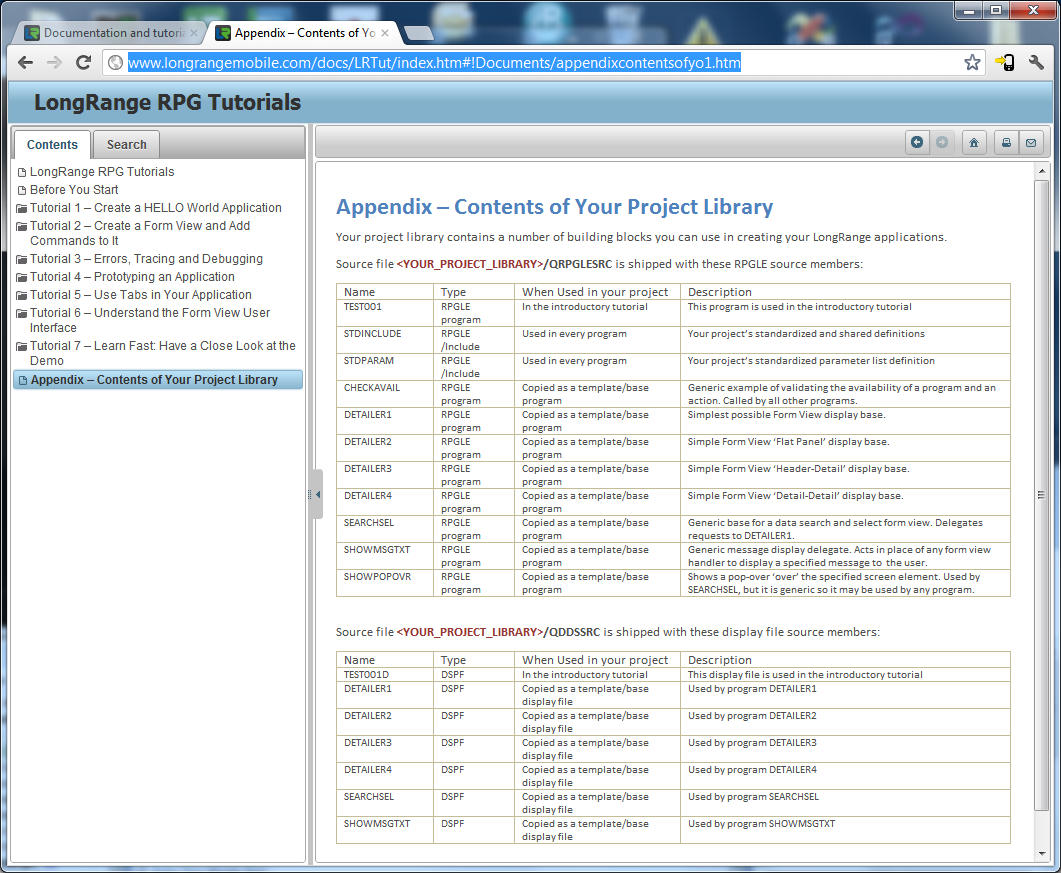Expand Tutorial 4 – Prototyping an Application
The image size is (1061, 873).
tap(132, 277)
